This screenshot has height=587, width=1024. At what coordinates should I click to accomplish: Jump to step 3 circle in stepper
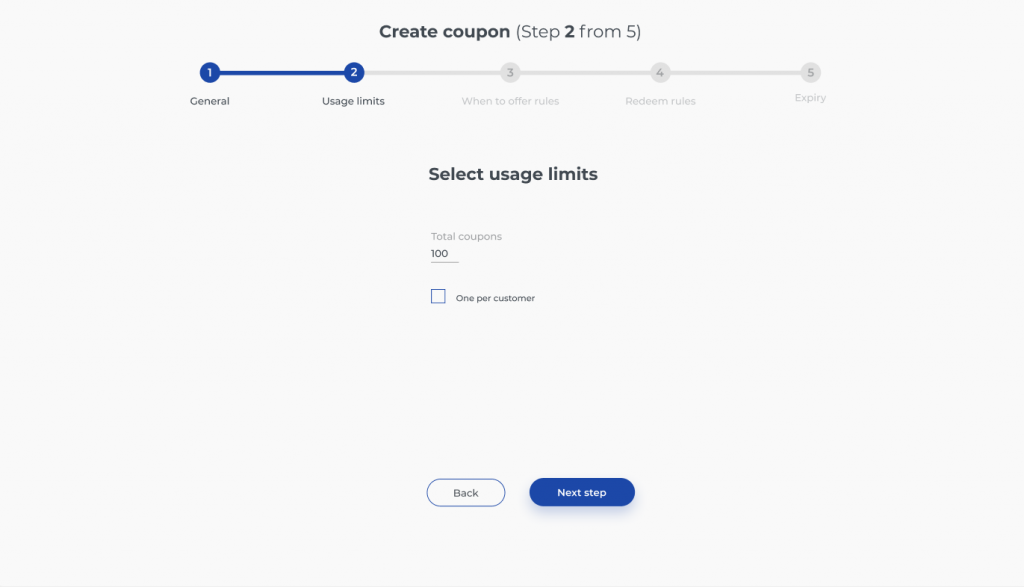pyautogui.click(x=510, y=72)
